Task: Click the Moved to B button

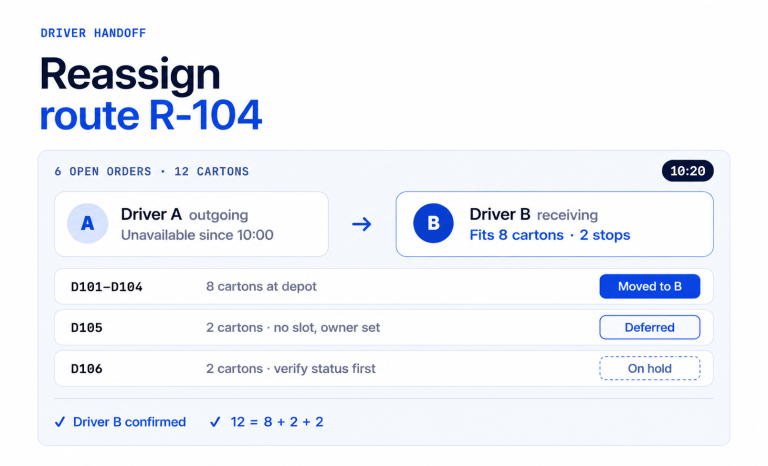Action: point(649,286)
